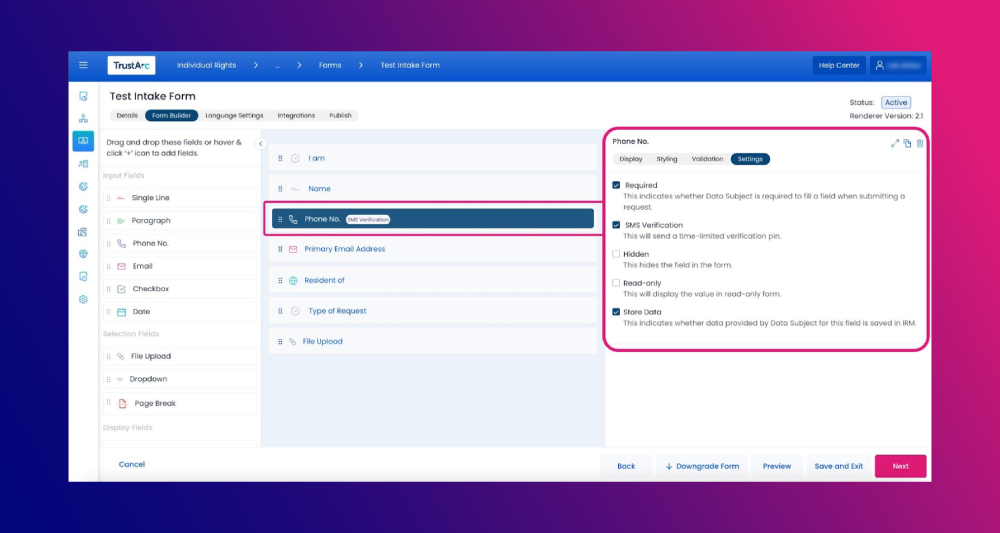This screenshot has width=1000, height=533.
Task: Enable the Read-only checkbox
Action: point(616,283)
